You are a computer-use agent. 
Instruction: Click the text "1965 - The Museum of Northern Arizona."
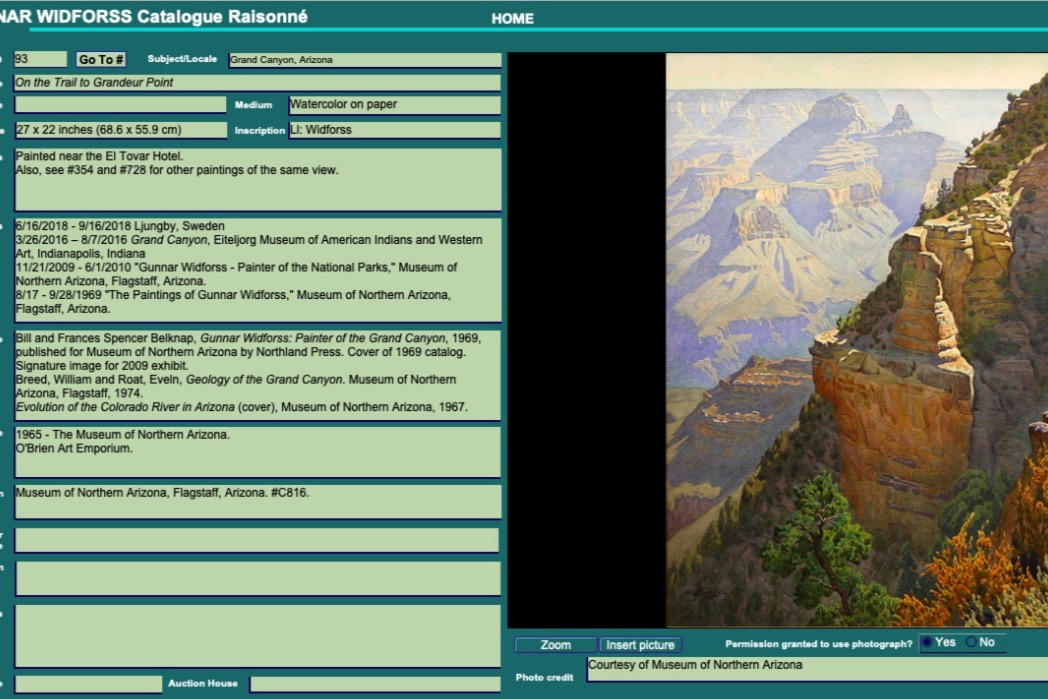(x=122, y=434)
